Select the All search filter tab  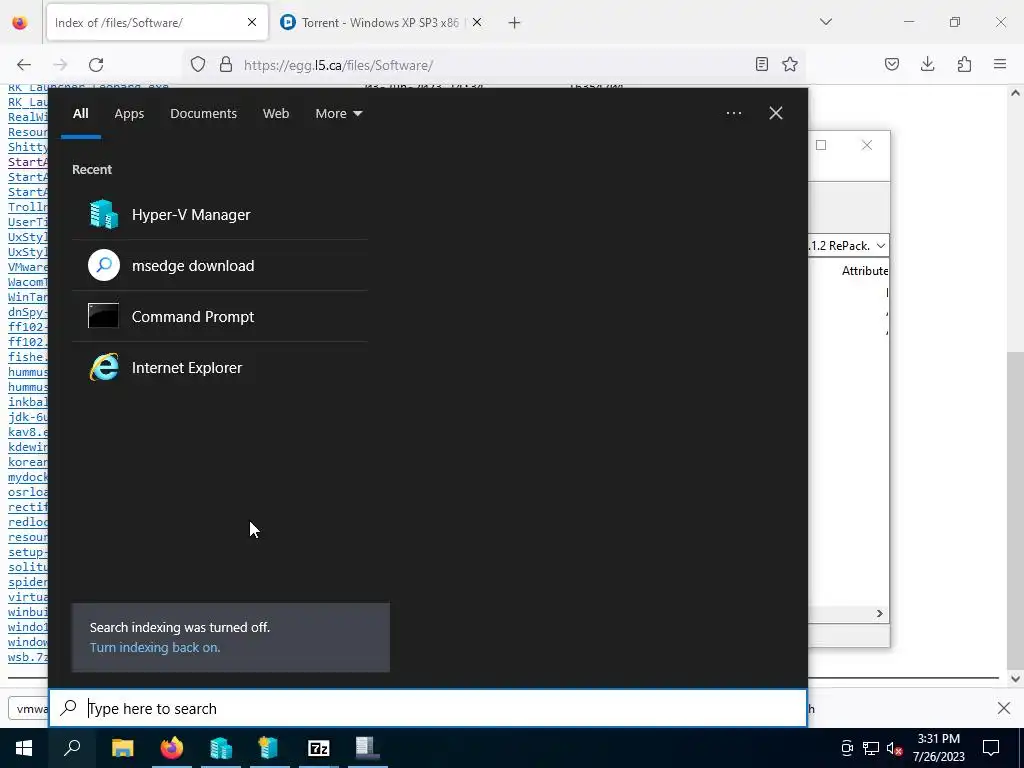click(x=80, y=114)
